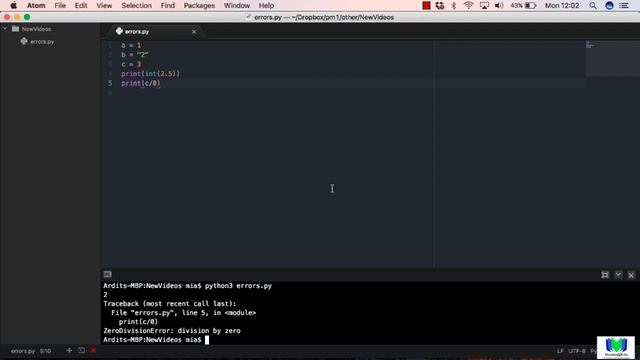Image resolution: width=640 pixels, height=360 pixels.
Task: Click errors.py file name in status bar
Action: click(23, 351)
